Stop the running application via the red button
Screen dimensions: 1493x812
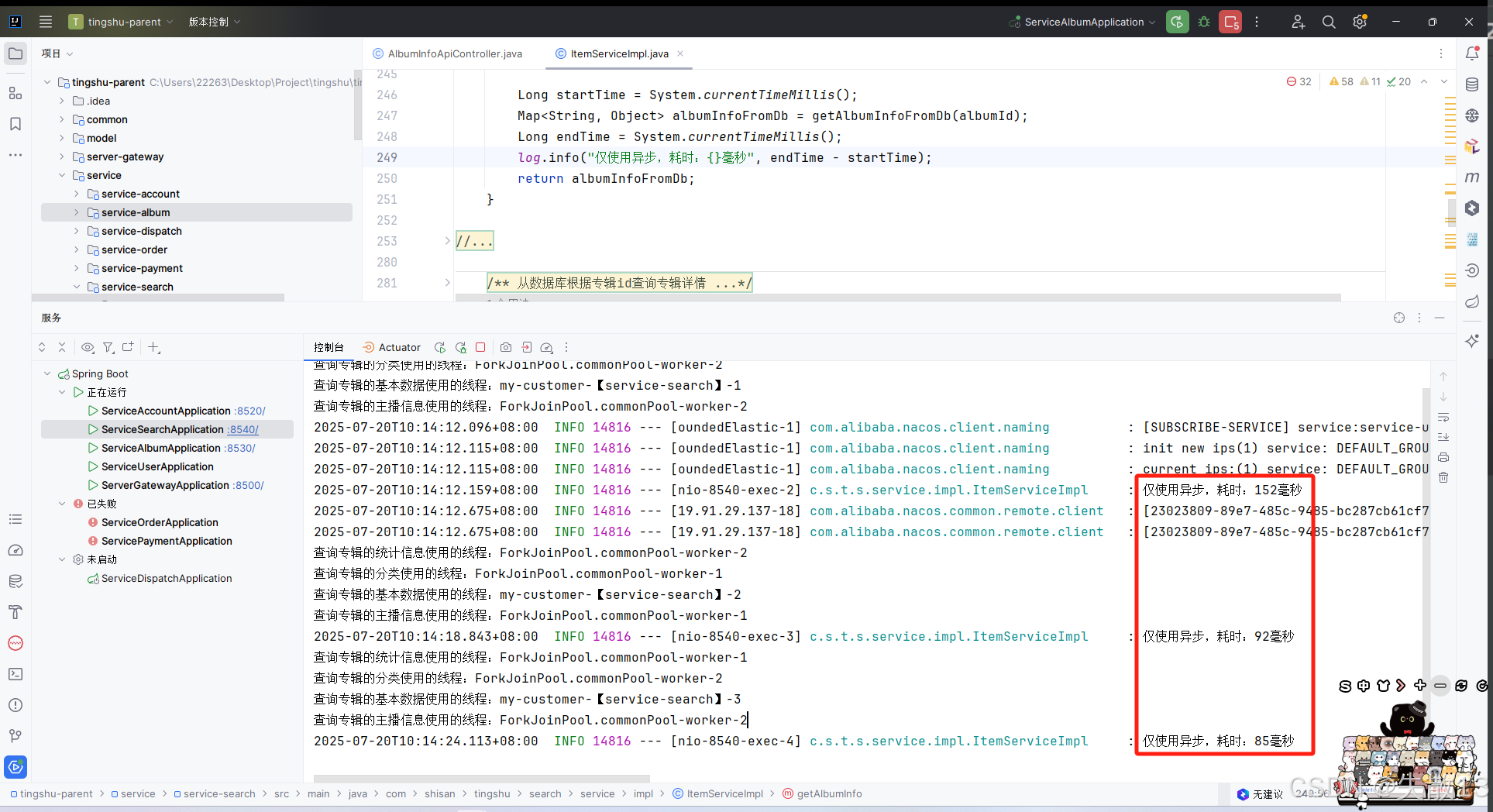click(1230, 22)
